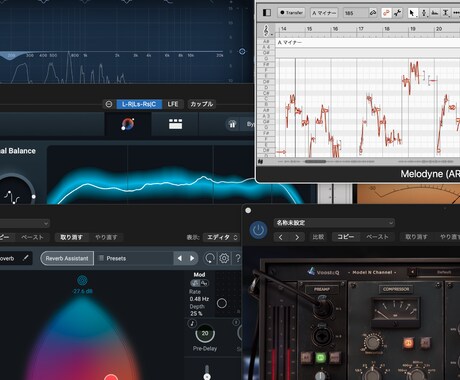Click the Voosteq logo
This screenshot has width=460, height=380.
324,272
